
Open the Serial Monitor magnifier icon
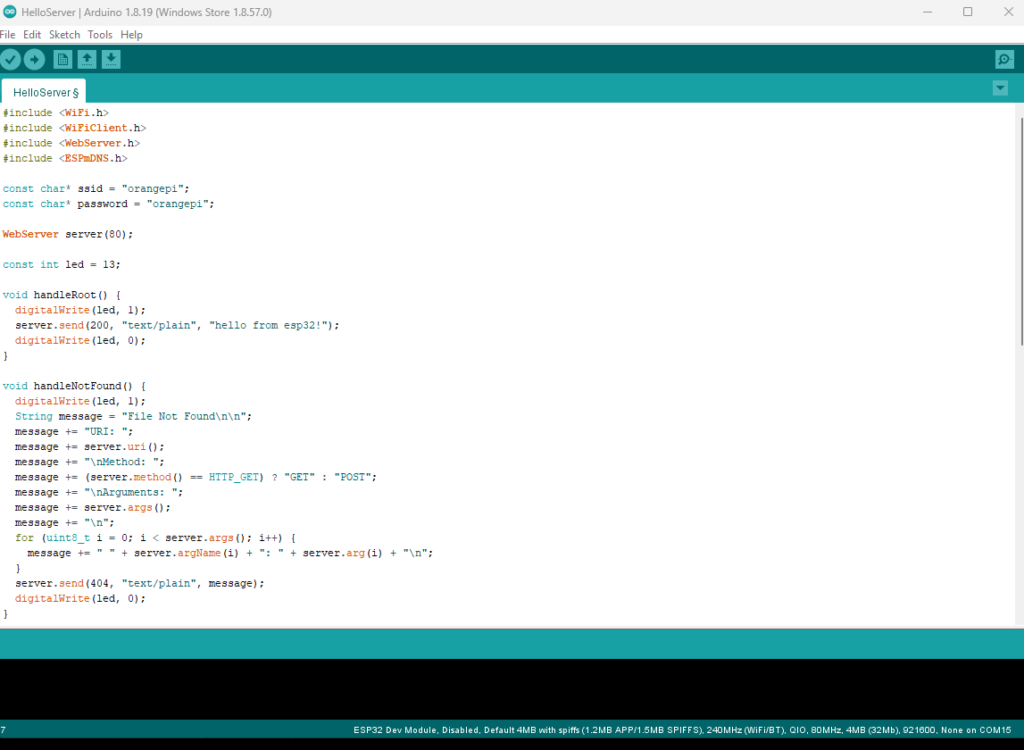(1004, 59)
